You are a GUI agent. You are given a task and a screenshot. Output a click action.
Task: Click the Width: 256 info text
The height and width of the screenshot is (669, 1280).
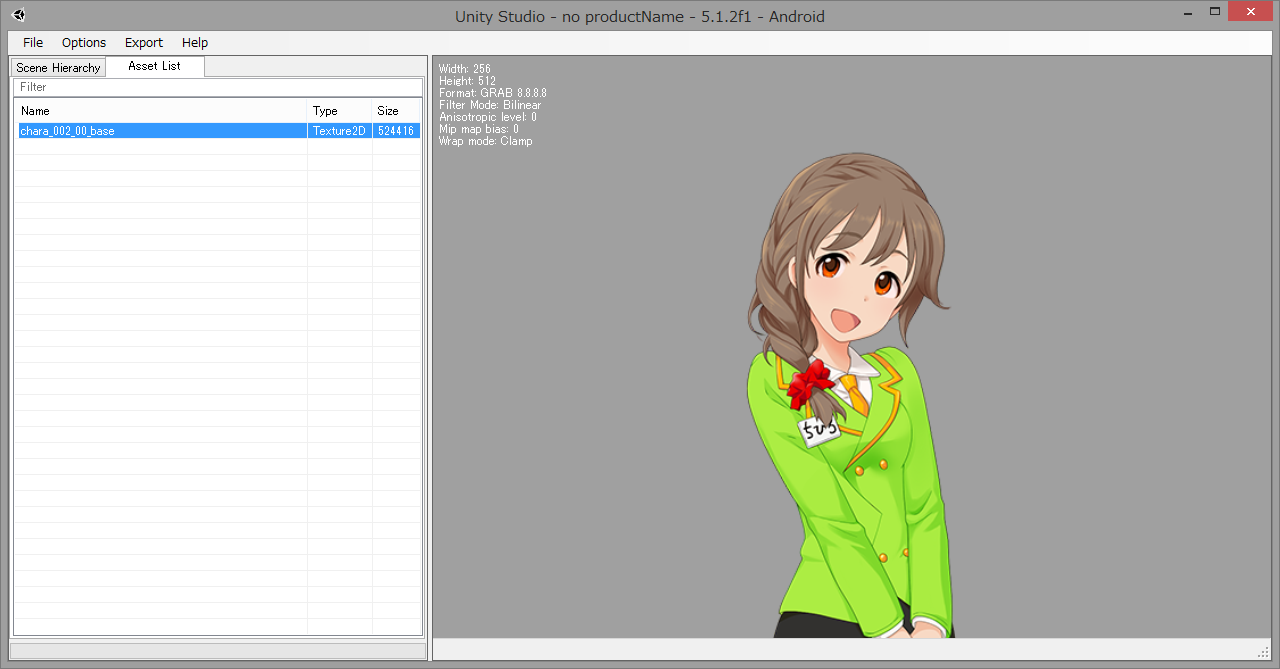click(465, 69)
